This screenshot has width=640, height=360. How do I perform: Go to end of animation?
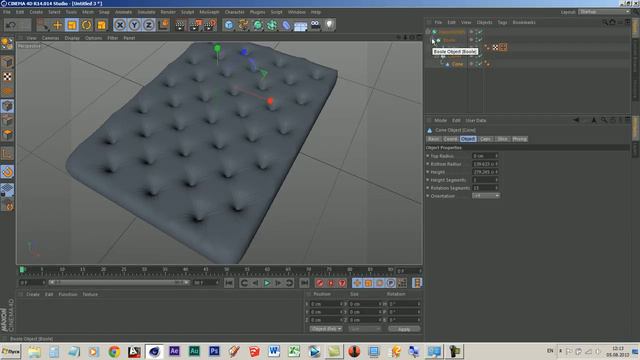[304, 283]
